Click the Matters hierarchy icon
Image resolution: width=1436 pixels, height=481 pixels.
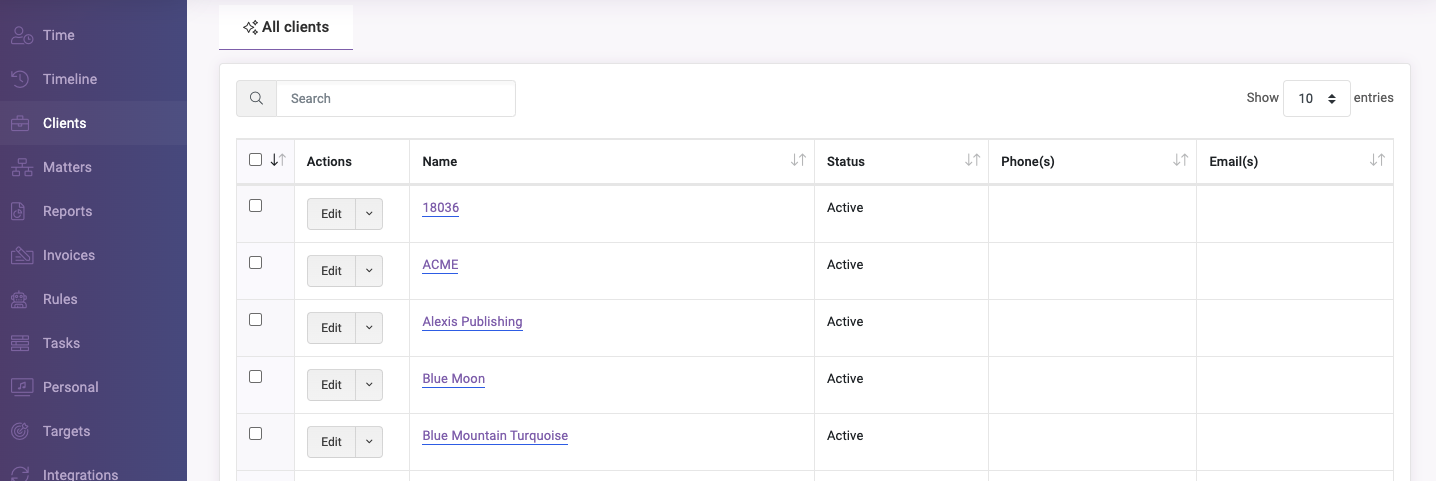(x=22, y=167)
